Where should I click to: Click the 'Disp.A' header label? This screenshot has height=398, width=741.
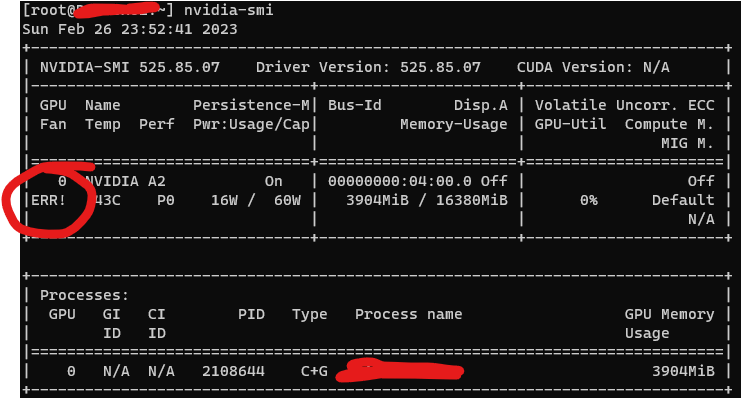click(x=481, y=105)
